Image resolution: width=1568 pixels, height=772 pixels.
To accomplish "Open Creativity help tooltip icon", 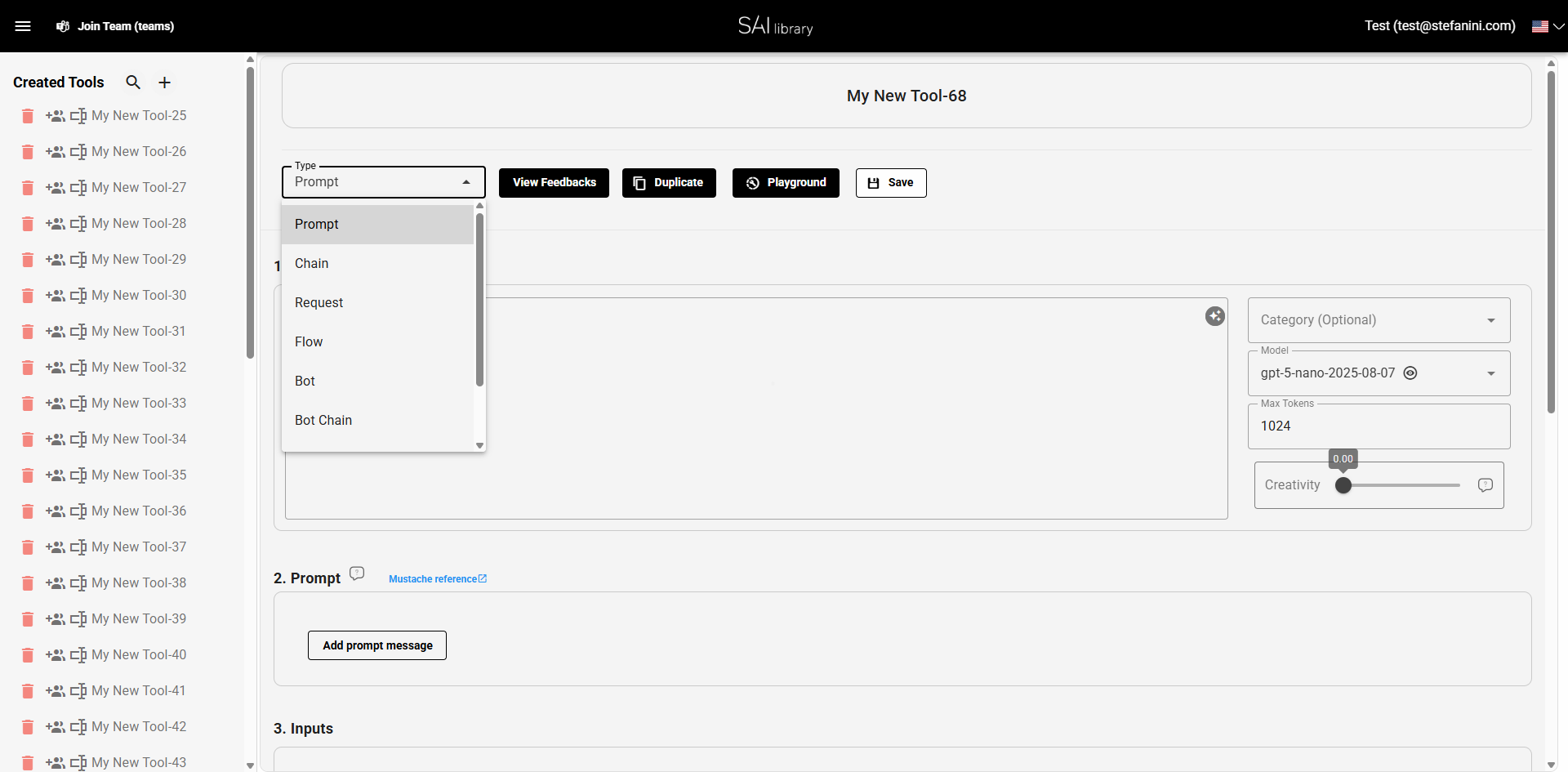I will pos(1485,484).
